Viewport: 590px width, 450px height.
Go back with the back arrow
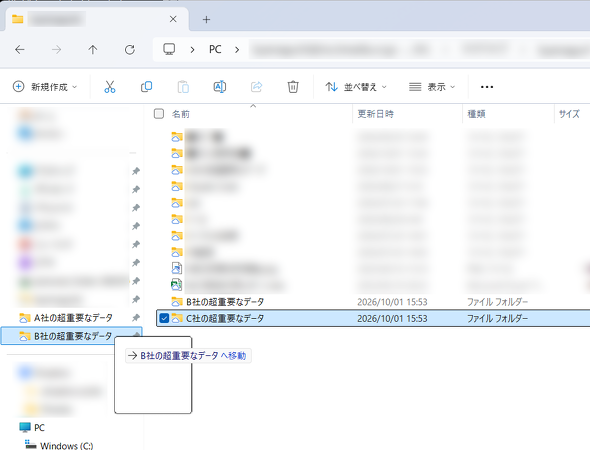tap(20, 49)
